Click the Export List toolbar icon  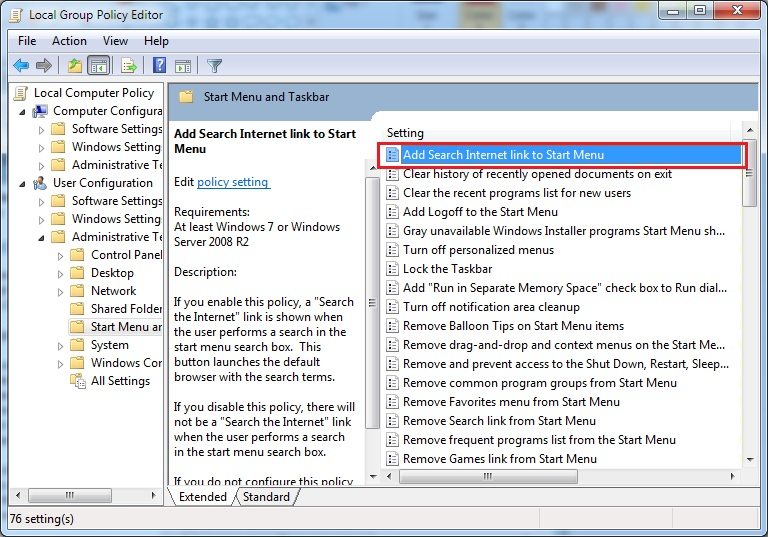[x=129, y=65]
